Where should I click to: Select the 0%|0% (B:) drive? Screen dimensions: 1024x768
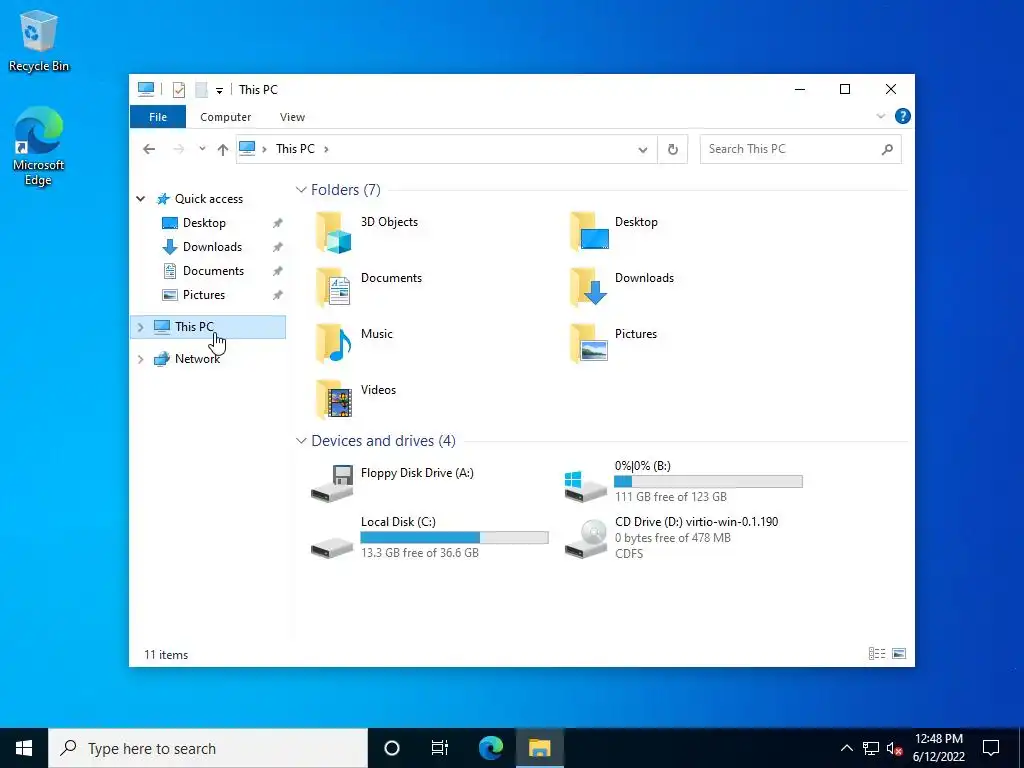683,481
